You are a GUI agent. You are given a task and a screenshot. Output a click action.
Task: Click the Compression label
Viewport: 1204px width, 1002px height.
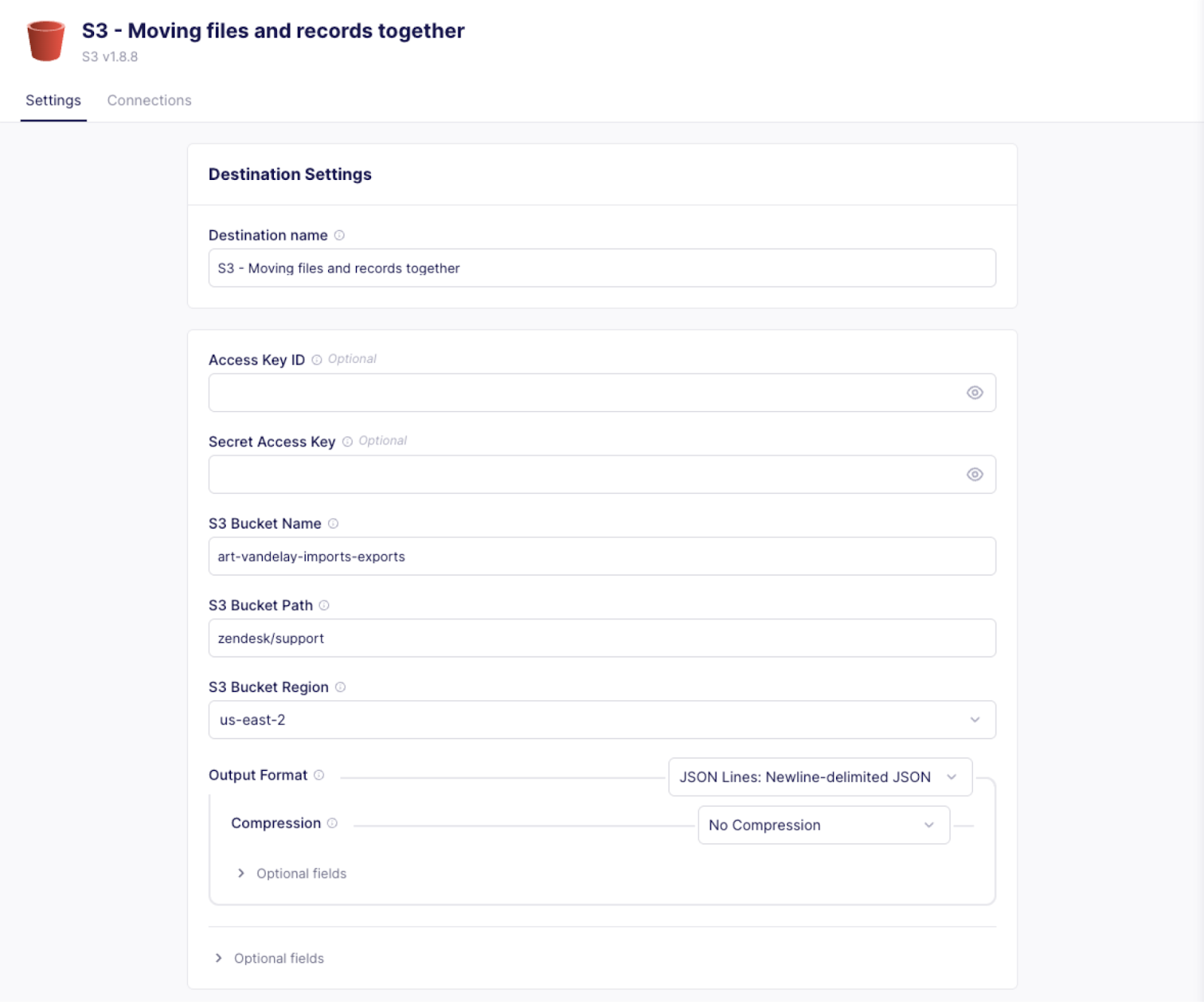276,824
